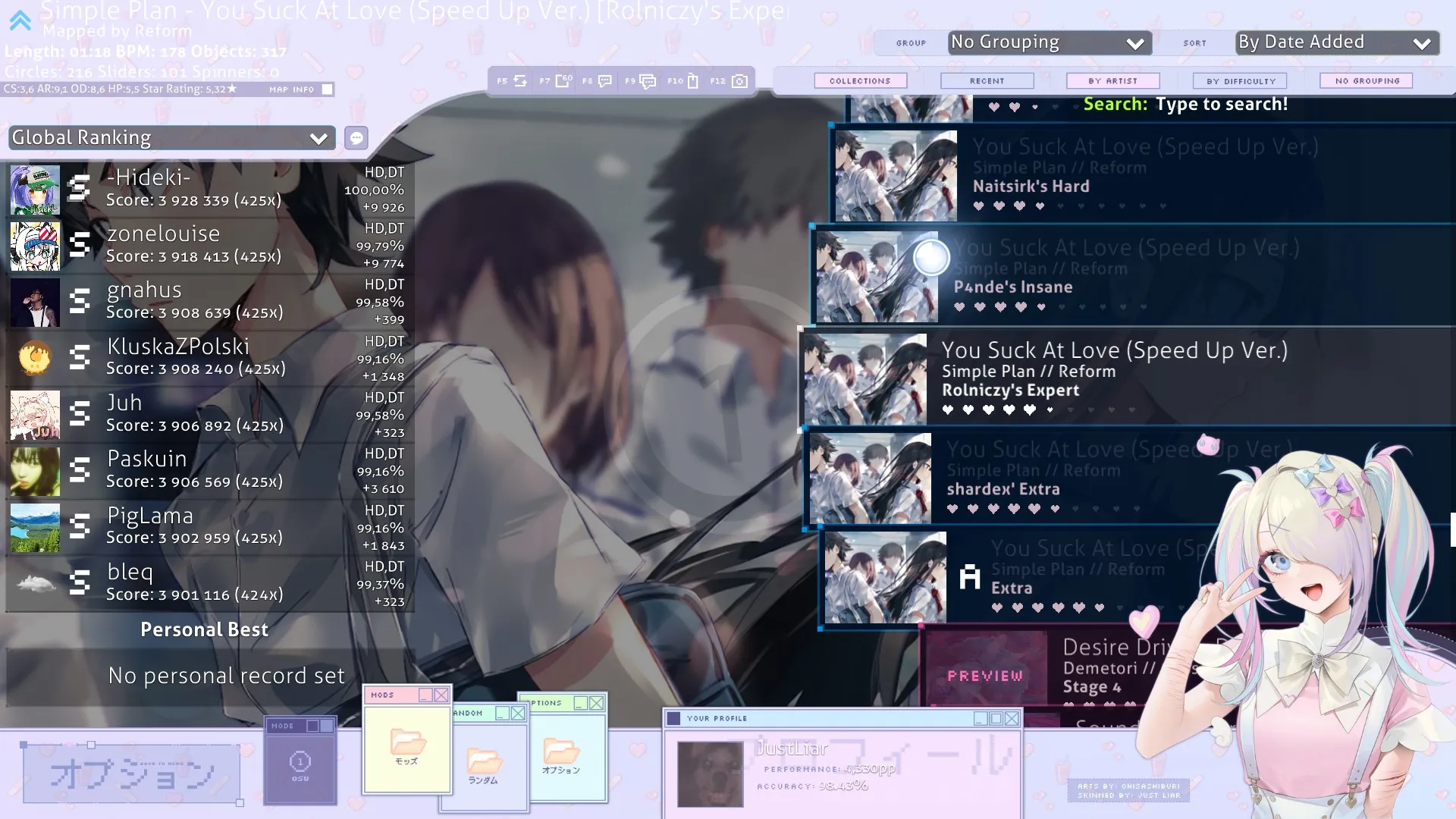Click Juh player avatar
Viewport: 1456px width, 819px height.
coord(35,415)
